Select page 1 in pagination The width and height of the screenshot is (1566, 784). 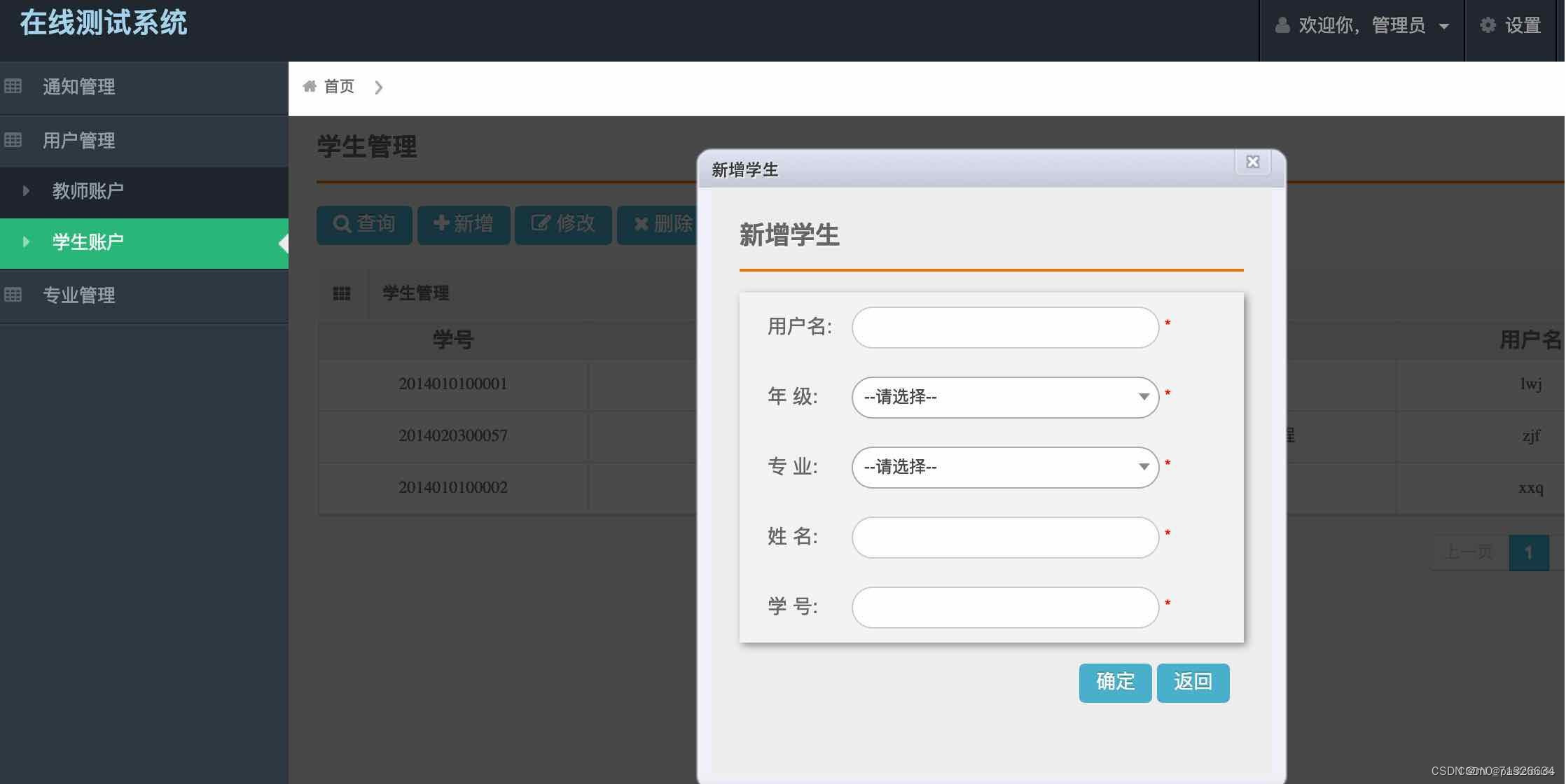(1528, 553)
